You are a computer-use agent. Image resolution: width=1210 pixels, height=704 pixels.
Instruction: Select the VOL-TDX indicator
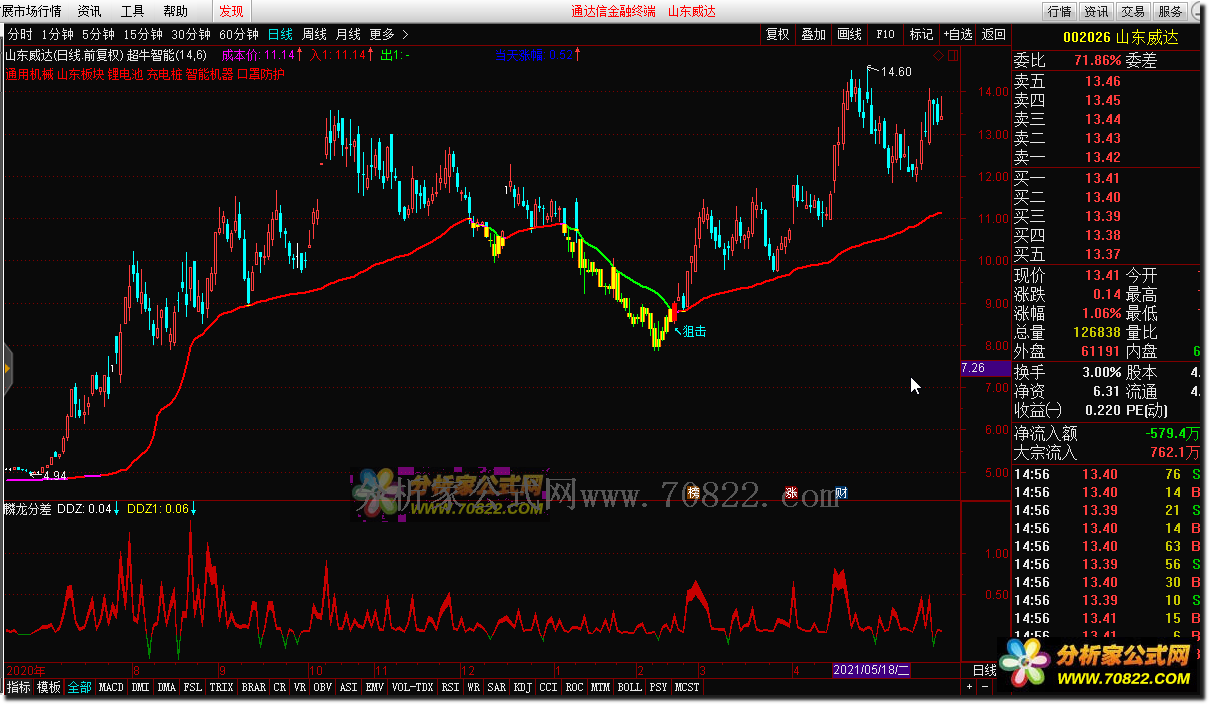tap(412, 688)
